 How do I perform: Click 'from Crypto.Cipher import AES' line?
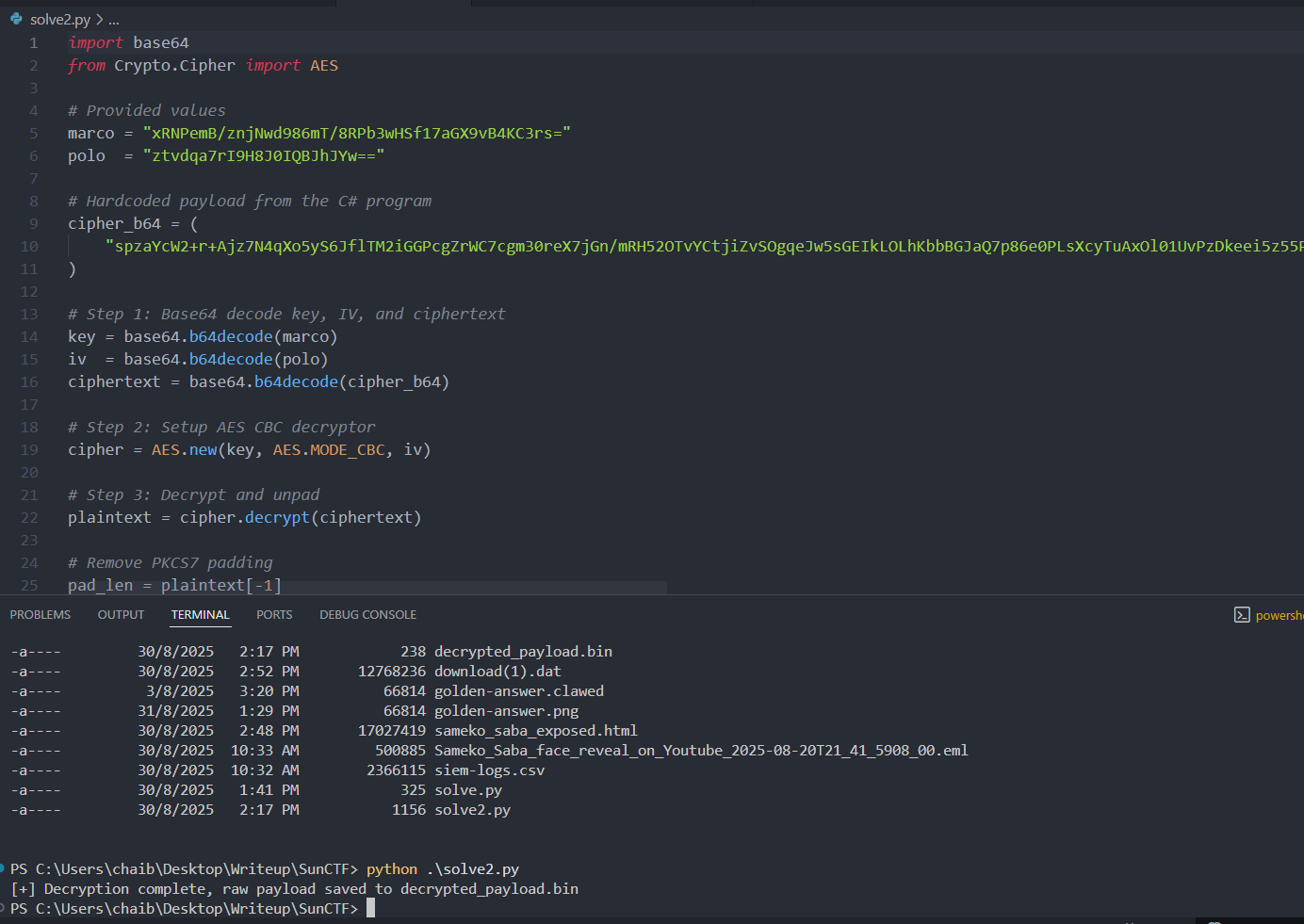point(203,66)
